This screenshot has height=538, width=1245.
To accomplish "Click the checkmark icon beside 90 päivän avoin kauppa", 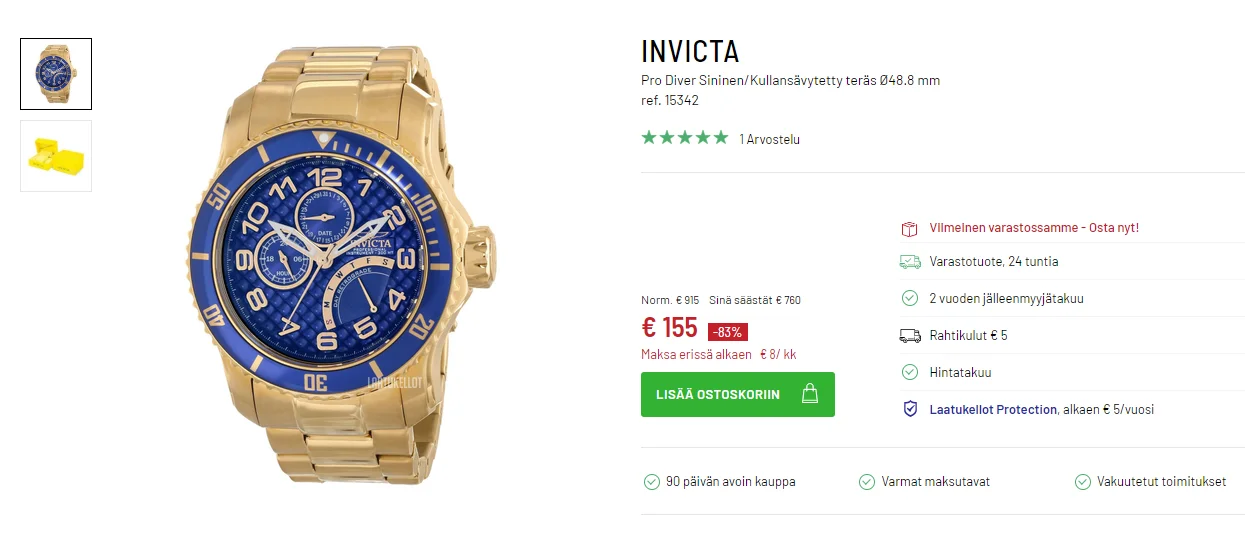I will (651, 482).
